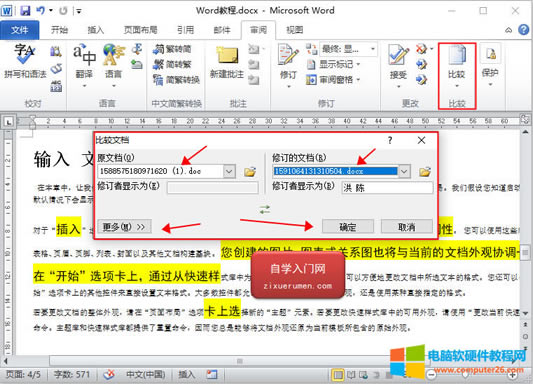This screenshot has width=533, height=384.
Task: Toggle the Insert mode indicator in the status bar
Action: [x=187, y=374]
